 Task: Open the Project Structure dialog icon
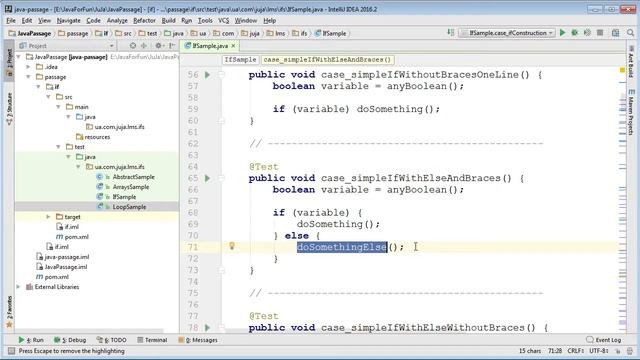click(616, 33)
